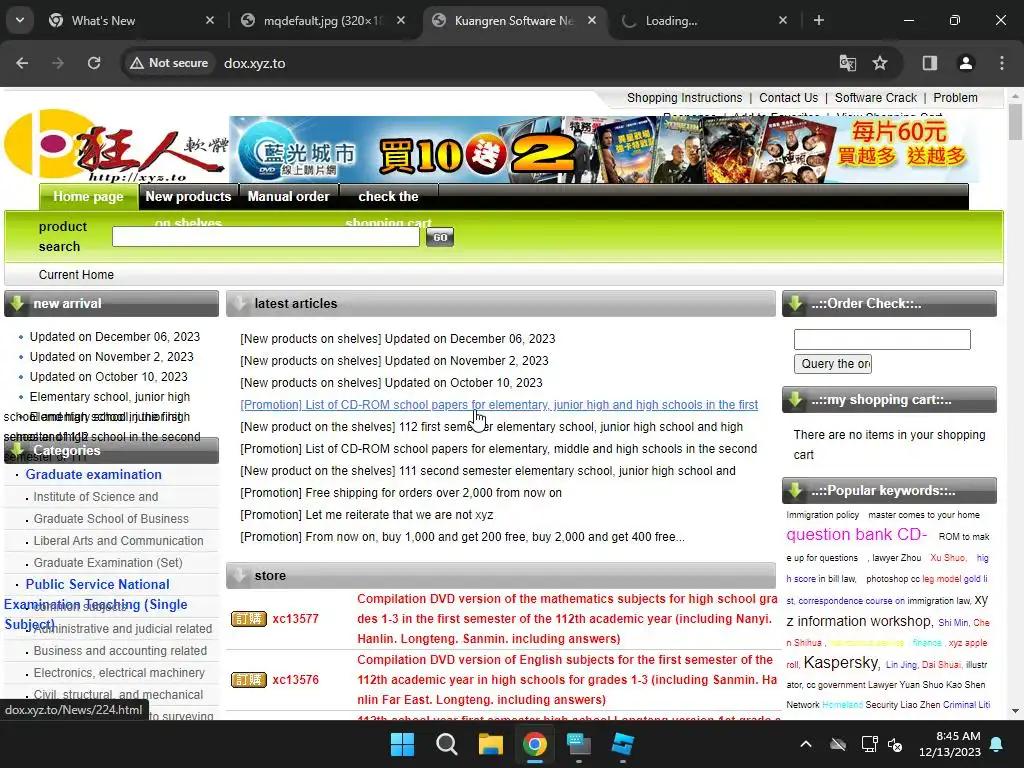The width and height of the screenshot is (1024, 768).
Task: Open the Graduate examination category
Action: click(93, 475)
